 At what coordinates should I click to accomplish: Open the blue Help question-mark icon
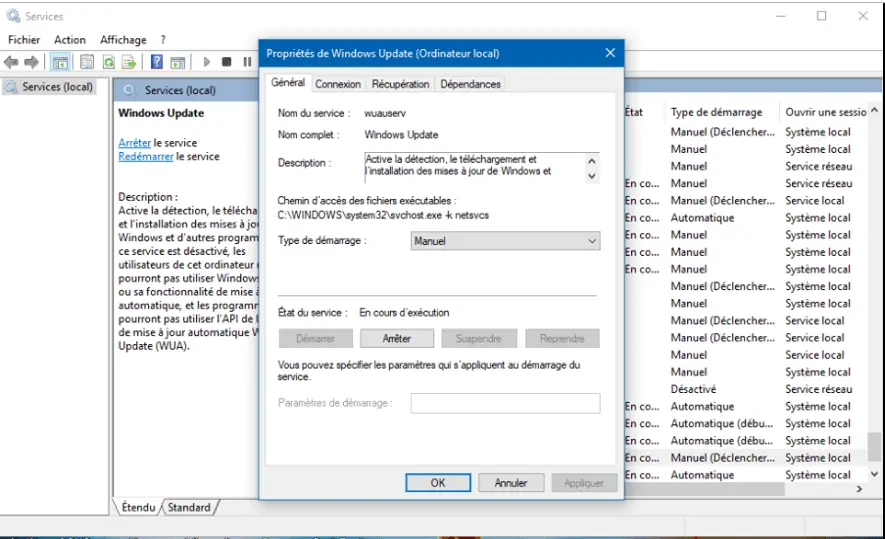coord(156,62)
